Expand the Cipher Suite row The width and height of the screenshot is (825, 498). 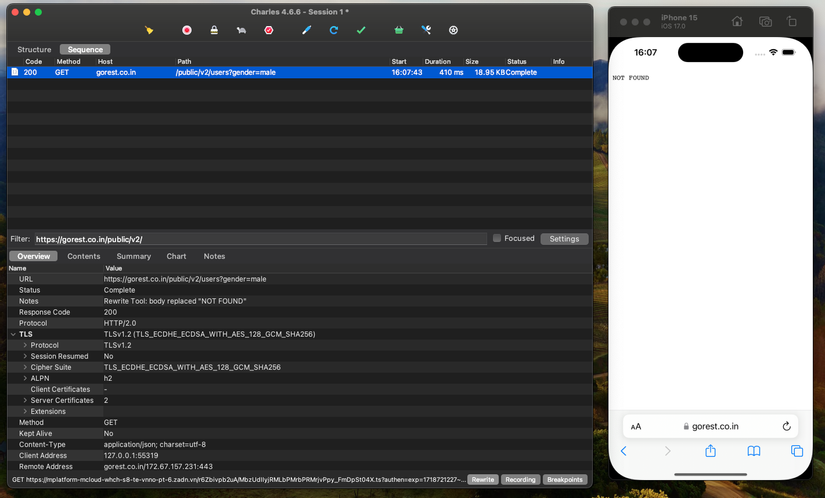click(x=25, y=367)
